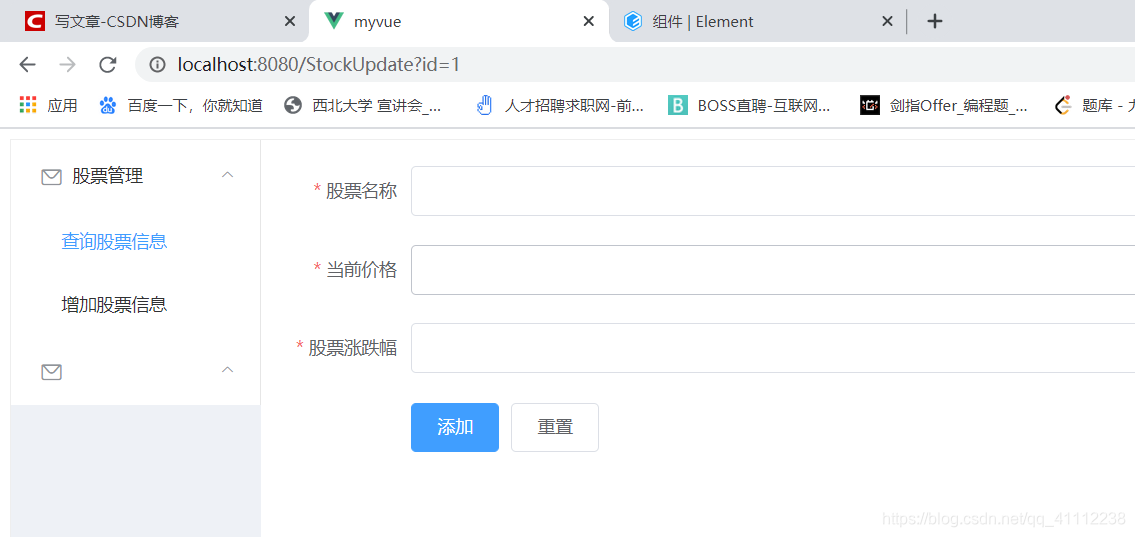Close the myvue tab
Viewport: 1135px width, 537px height.
(x=588, y=22)
